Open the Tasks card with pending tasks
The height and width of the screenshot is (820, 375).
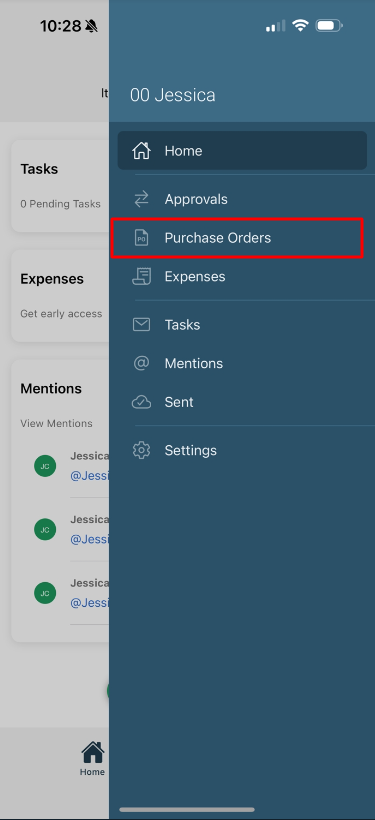(x=60, y=186)
